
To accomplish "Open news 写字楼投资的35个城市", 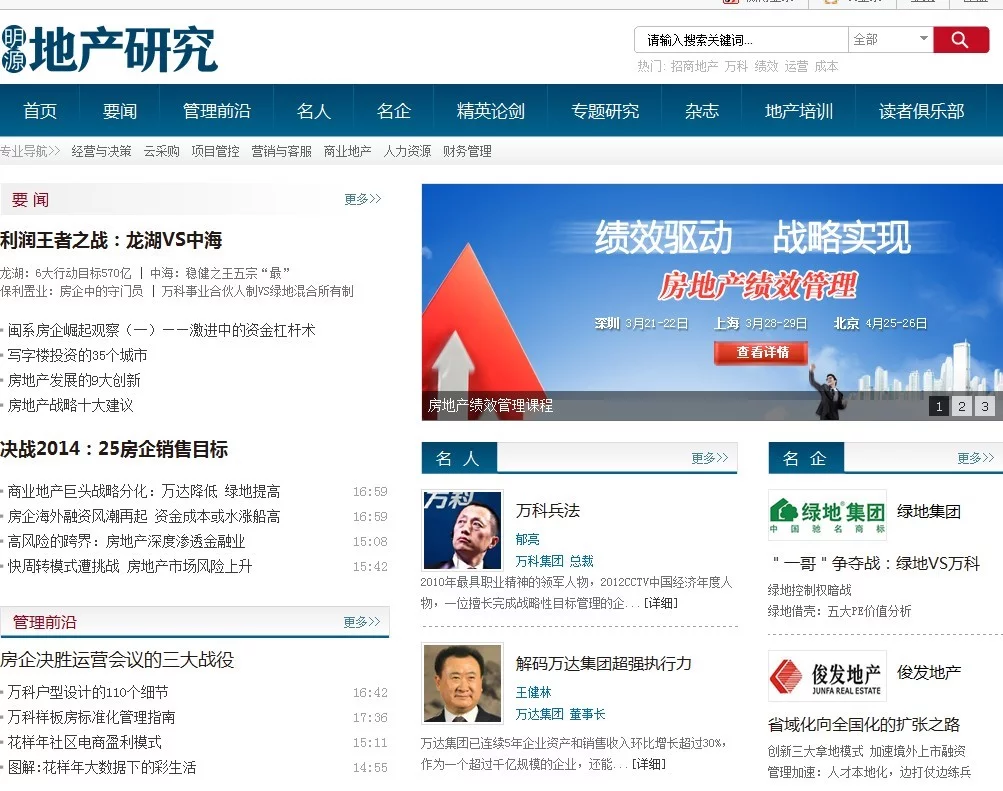I will tap(77, 355).
